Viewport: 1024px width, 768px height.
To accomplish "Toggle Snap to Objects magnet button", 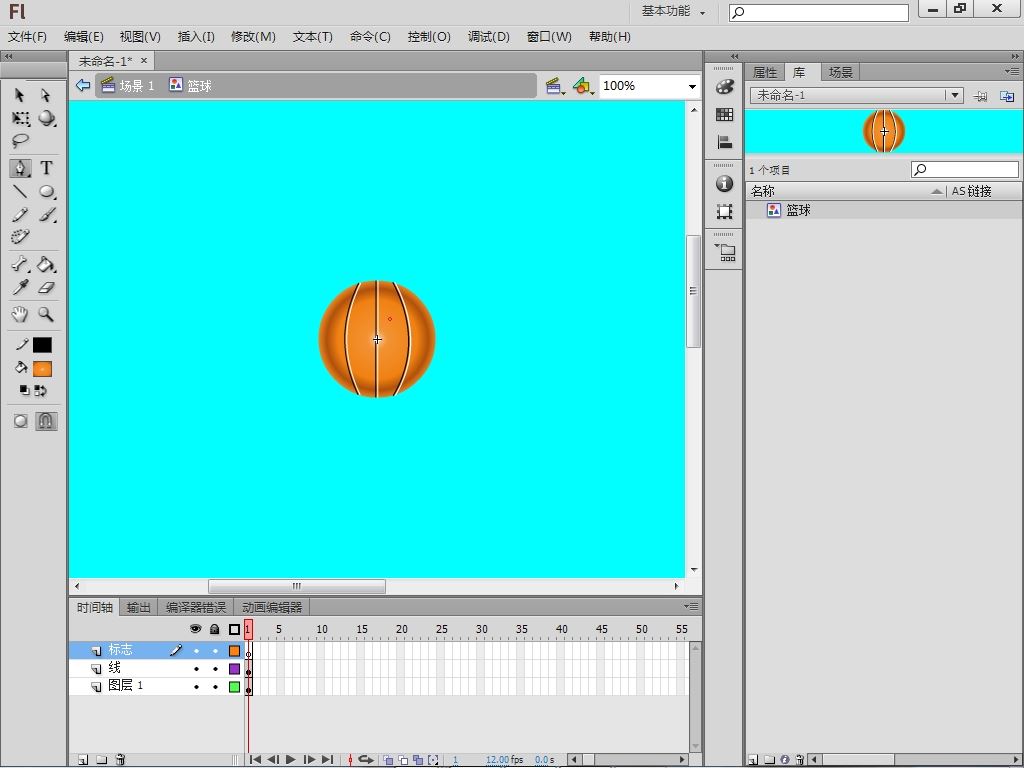I will click(46, 421).
